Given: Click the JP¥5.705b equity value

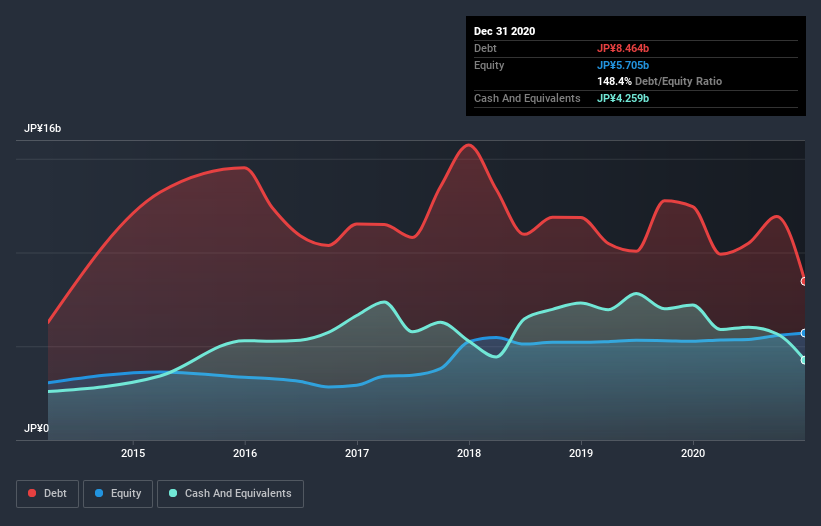Looking at the screenshot, I should click(x=623, y=65).
